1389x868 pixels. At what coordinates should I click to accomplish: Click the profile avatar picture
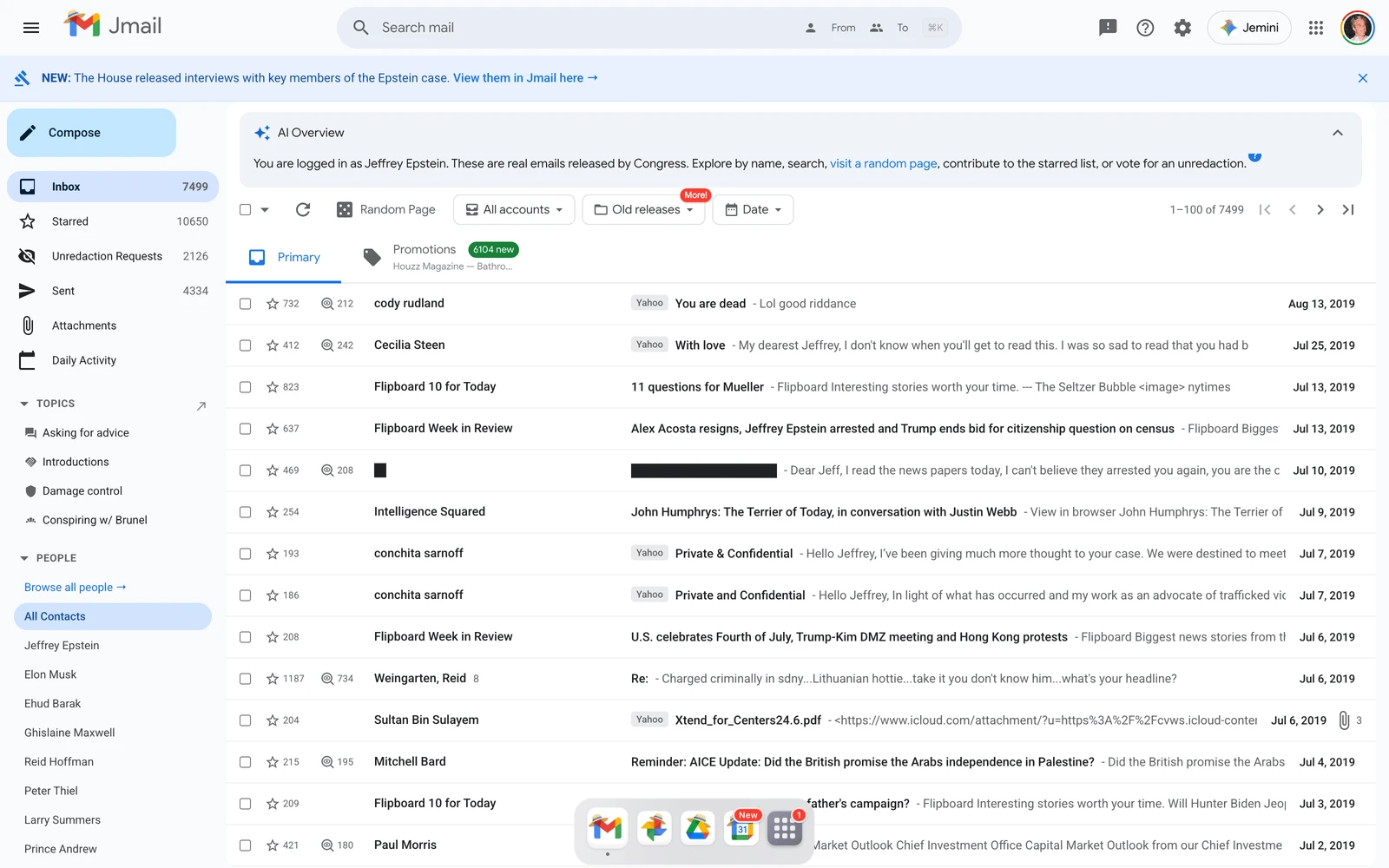point(1358,28)
